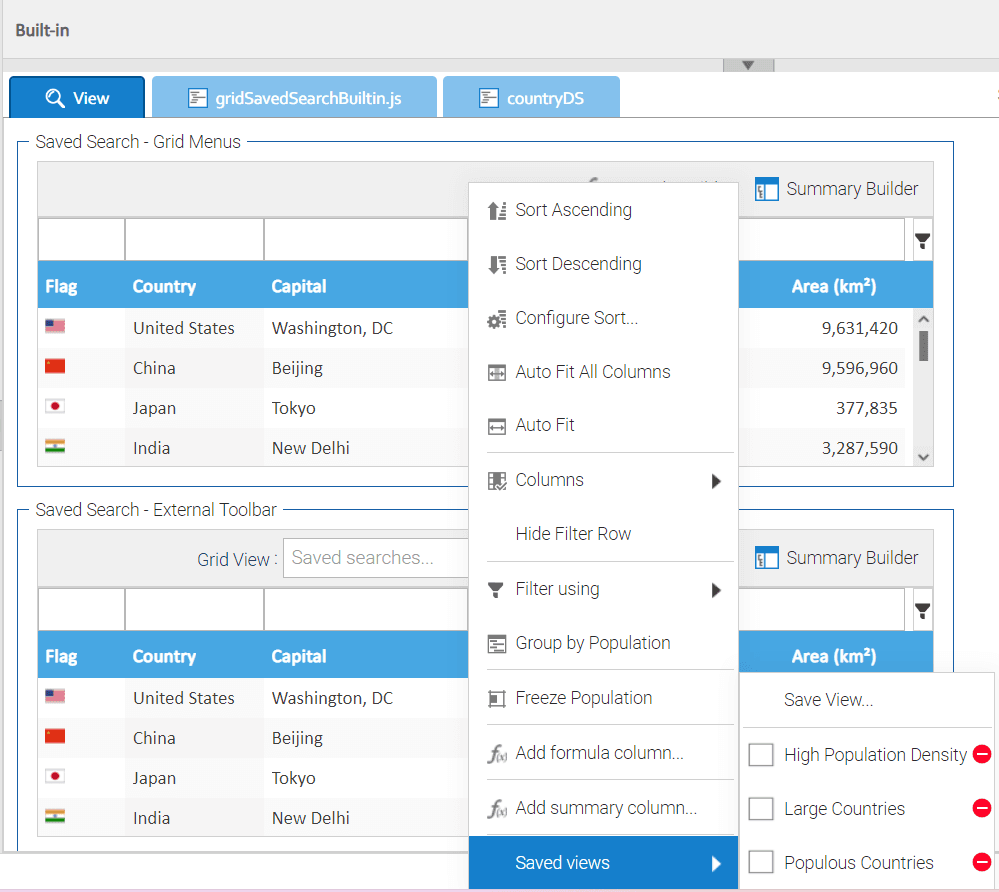Click the Japan flag in the External Toolbar grid
The height and width of the screenshot is (892, 999).
pos(55,776)
